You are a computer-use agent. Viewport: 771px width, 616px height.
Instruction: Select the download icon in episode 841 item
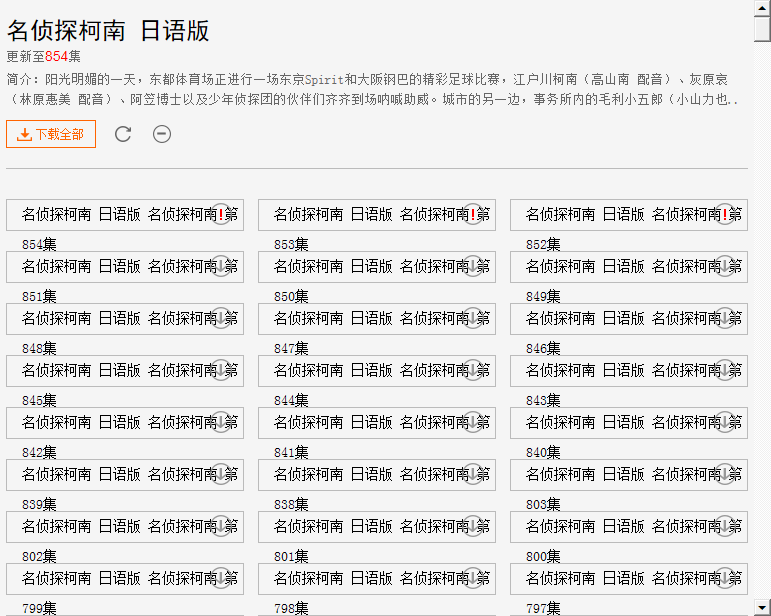[473, 422]
